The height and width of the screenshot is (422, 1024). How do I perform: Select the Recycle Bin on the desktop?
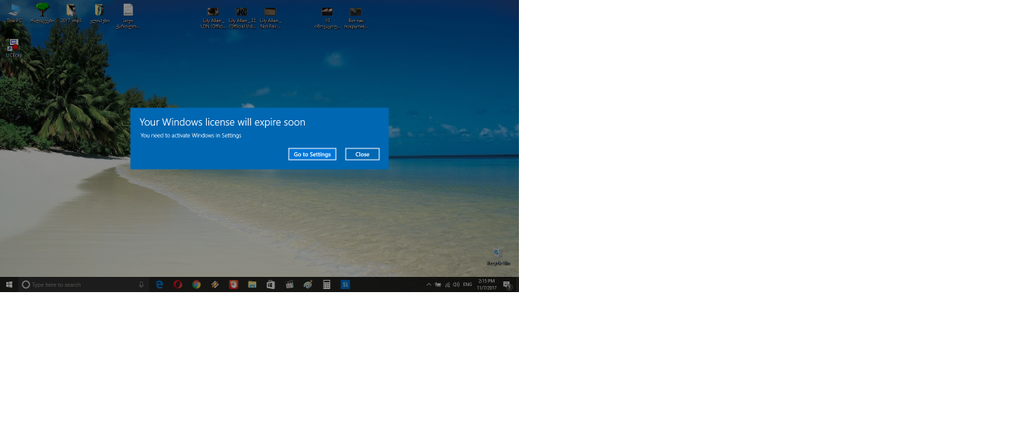point(498,257)
